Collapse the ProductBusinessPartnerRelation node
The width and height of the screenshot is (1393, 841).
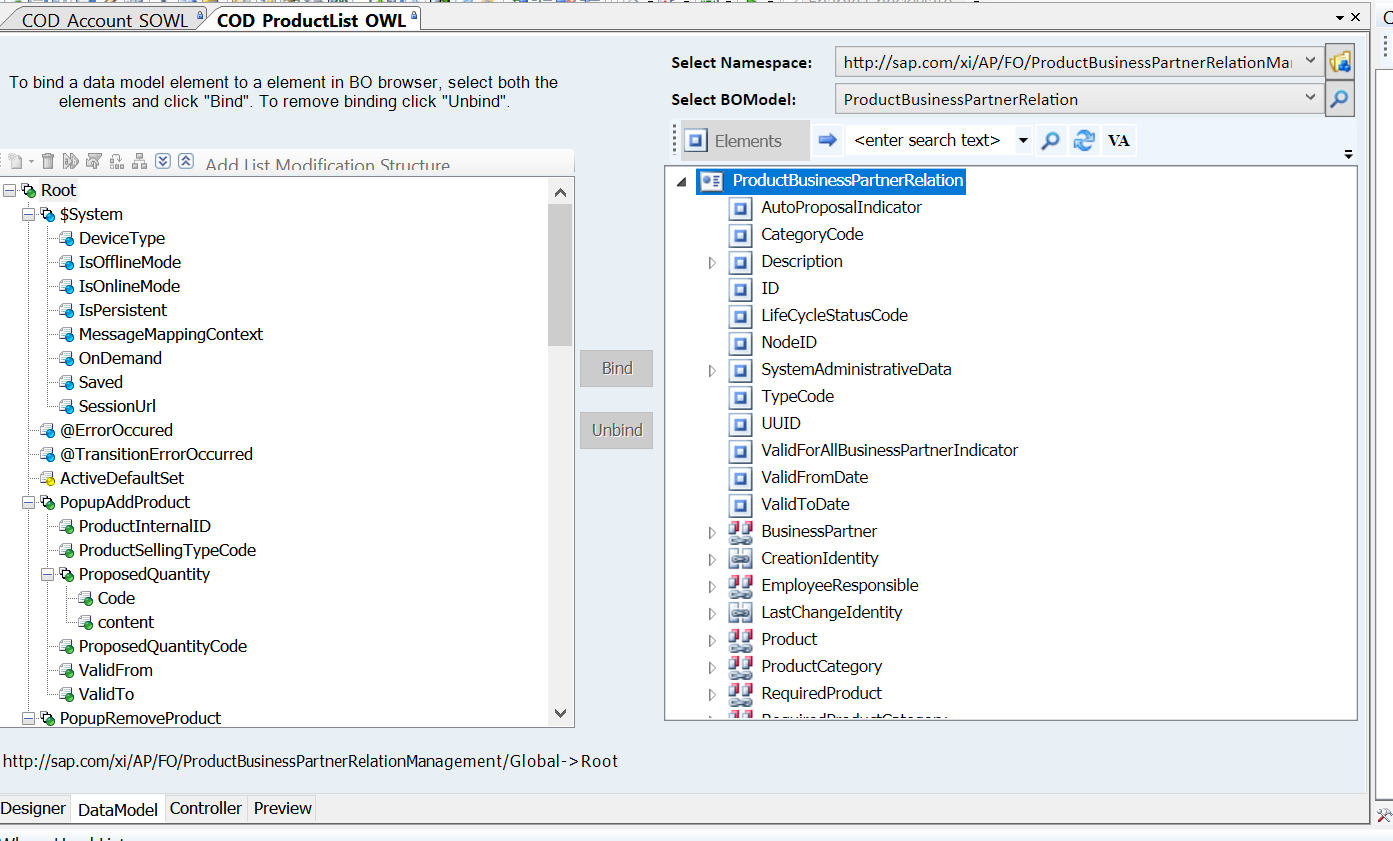[682, 182]
